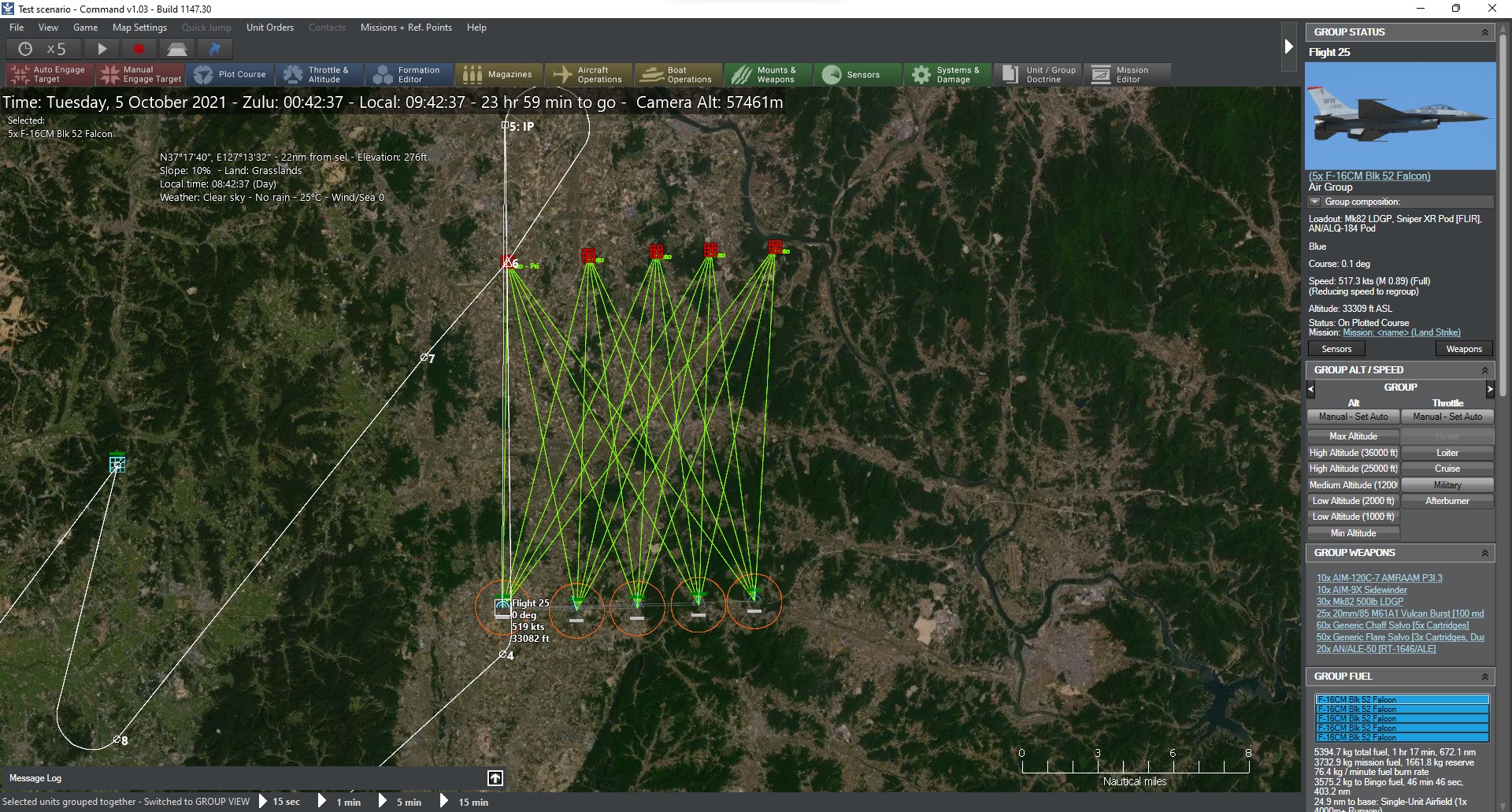Open Boat Operations

[680, 75]
